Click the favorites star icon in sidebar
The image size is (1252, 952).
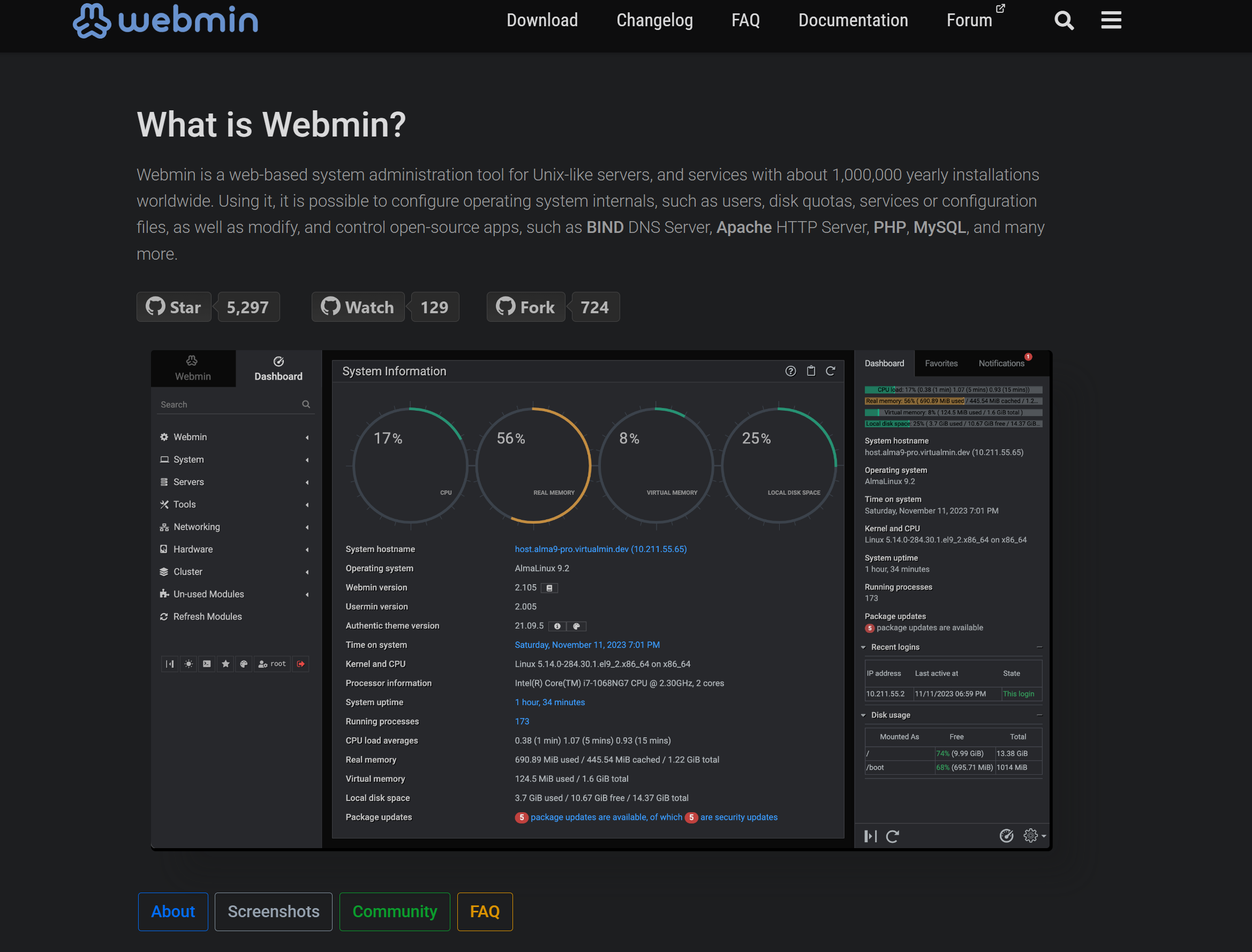point(225,663)
